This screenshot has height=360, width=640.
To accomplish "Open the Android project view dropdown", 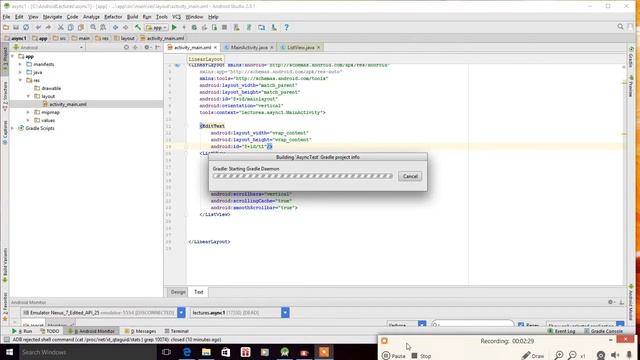I will pyautogui.click(x=48, y=47).
